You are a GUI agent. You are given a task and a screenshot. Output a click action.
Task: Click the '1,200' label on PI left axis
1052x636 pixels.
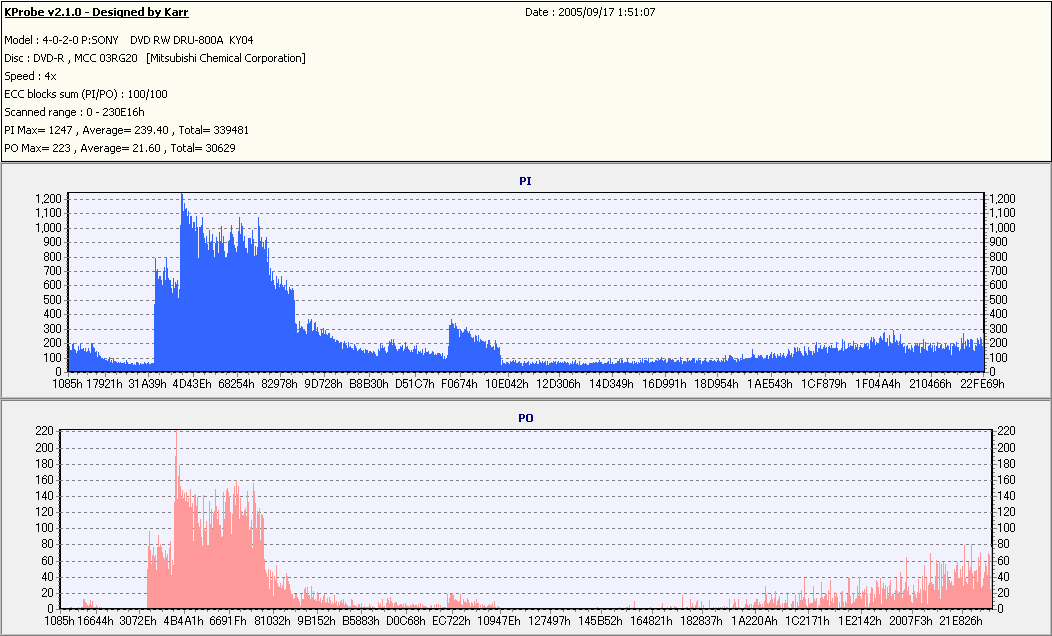pos(48,199)
